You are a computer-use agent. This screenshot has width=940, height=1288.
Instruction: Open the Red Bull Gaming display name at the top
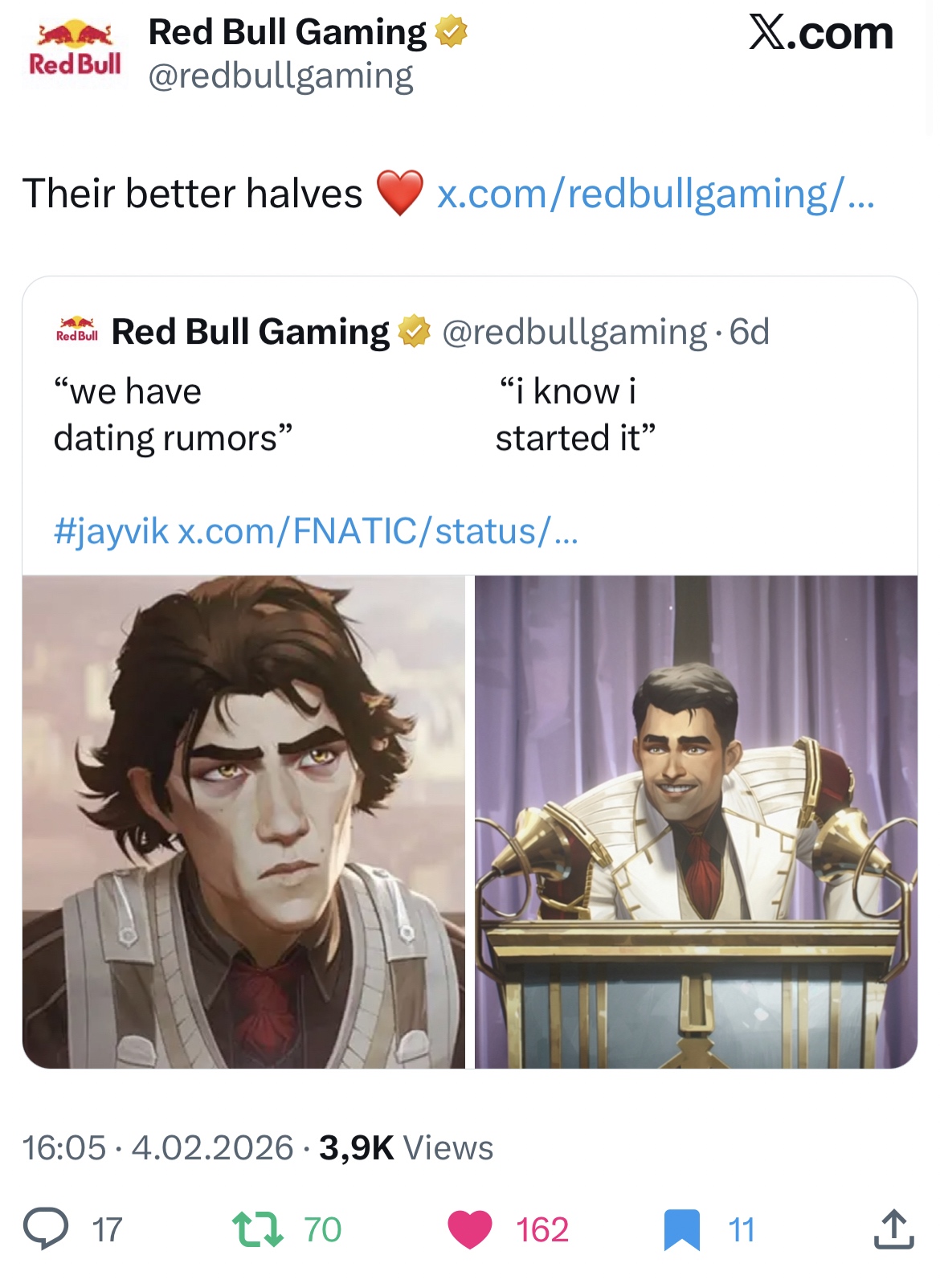click(288, 32)
